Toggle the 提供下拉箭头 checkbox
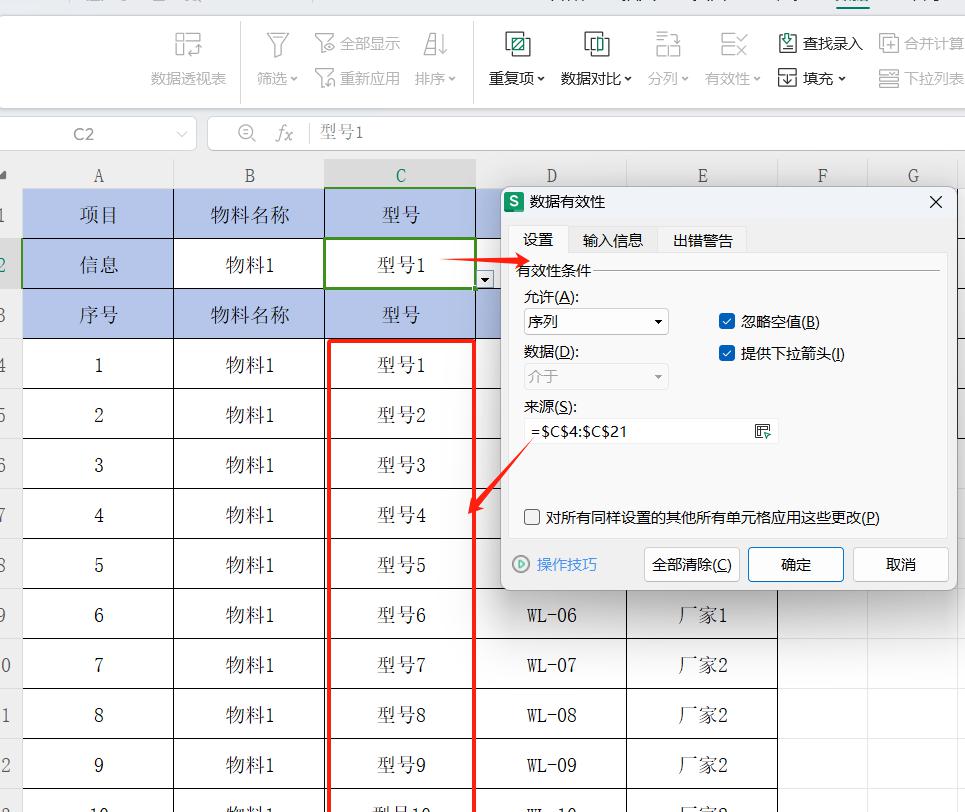 (727, 353)
